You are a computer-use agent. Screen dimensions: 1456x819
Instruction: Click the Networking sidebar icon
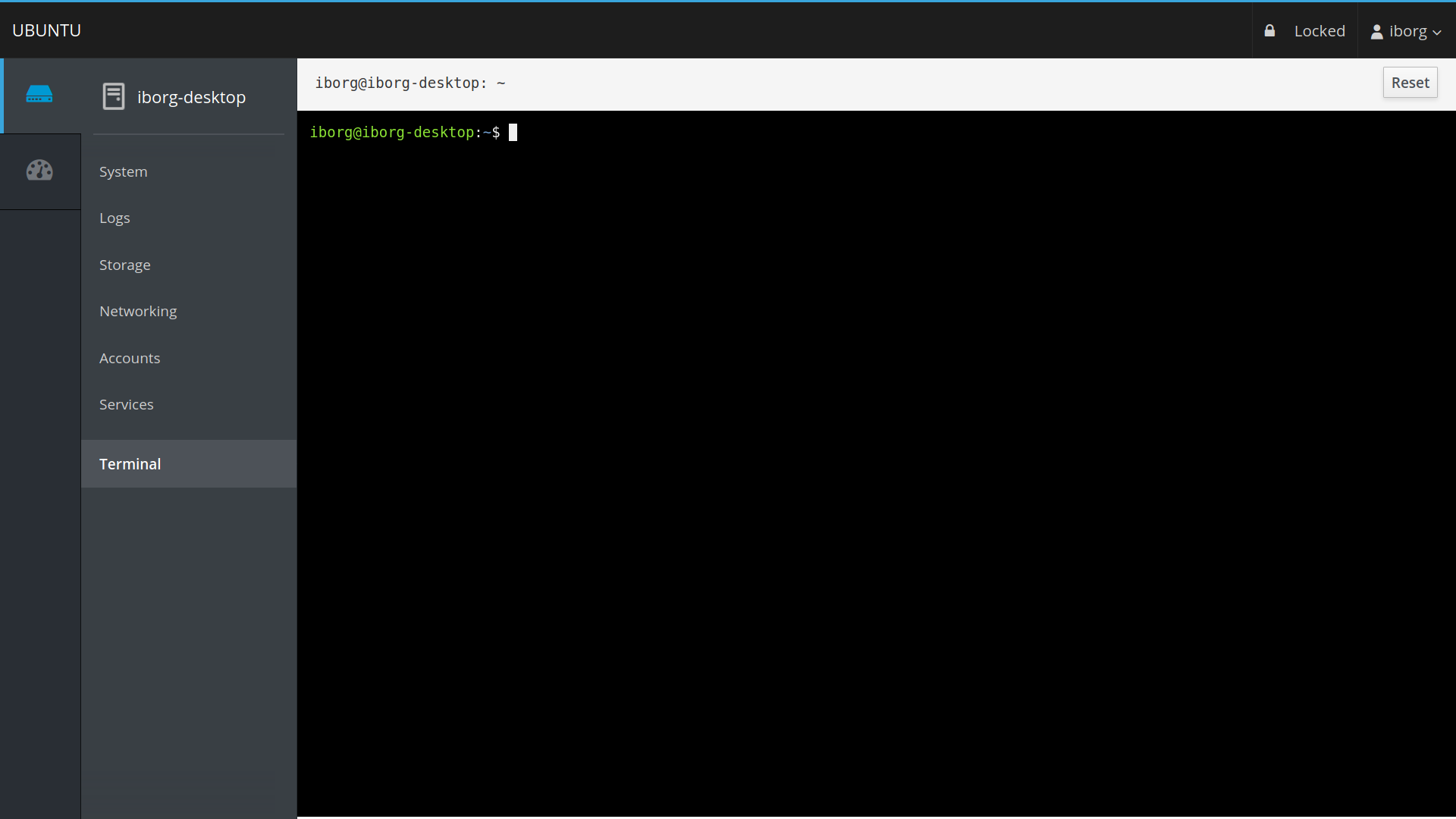[138, 310]
